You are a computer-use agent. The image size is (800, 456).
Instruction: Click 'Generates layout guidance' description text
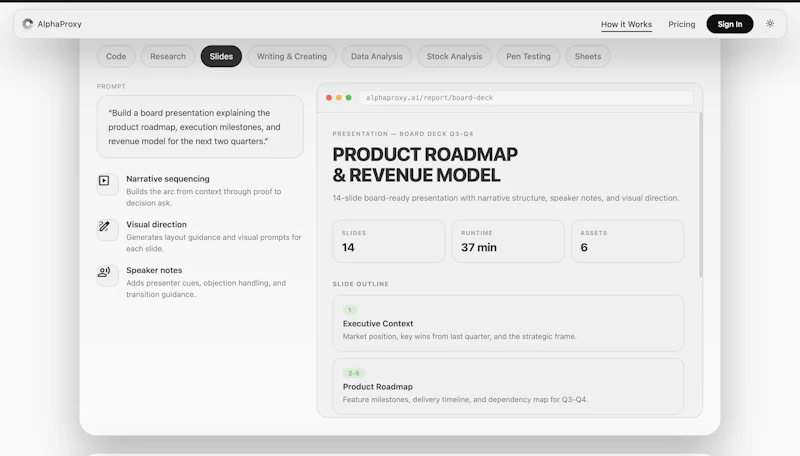214,243
